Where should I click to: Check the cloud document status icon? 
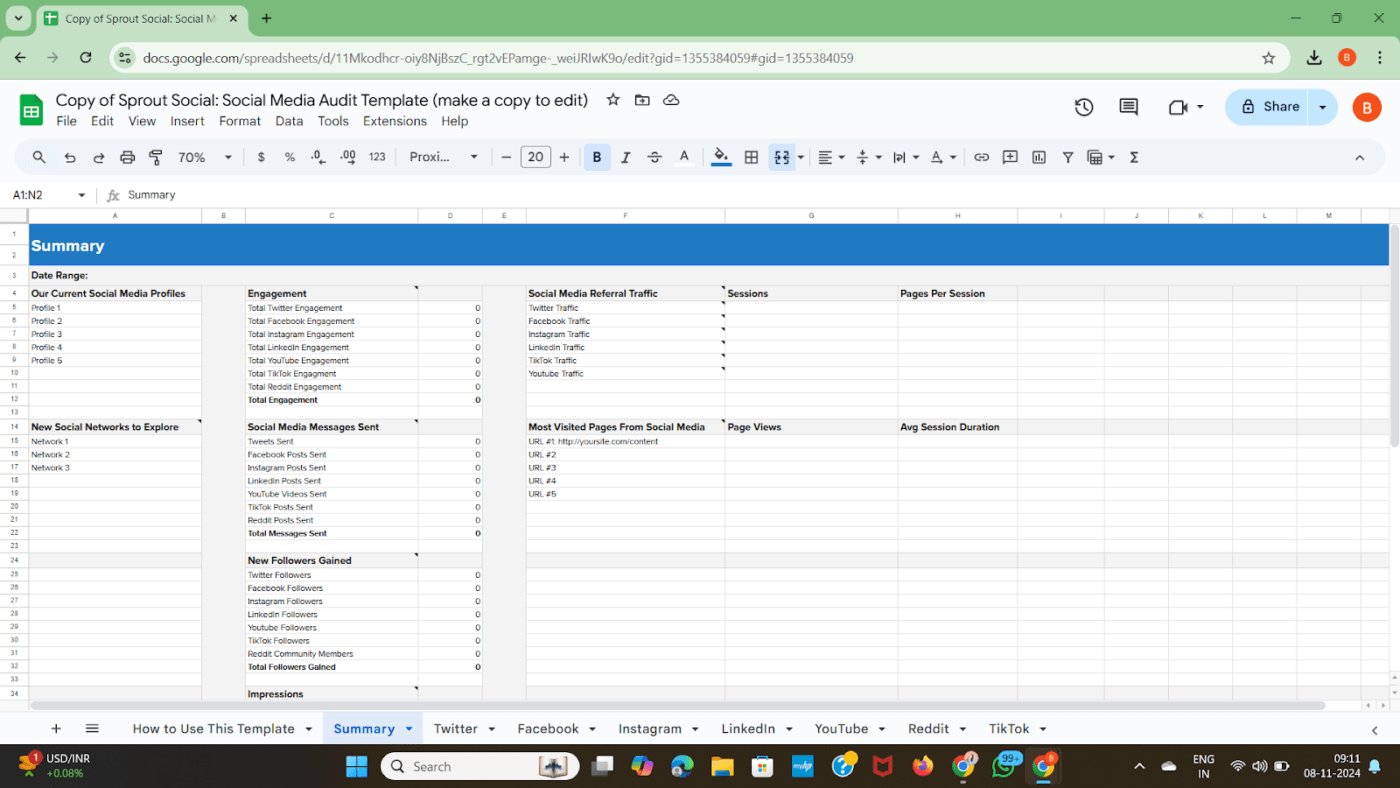[672, 100]
